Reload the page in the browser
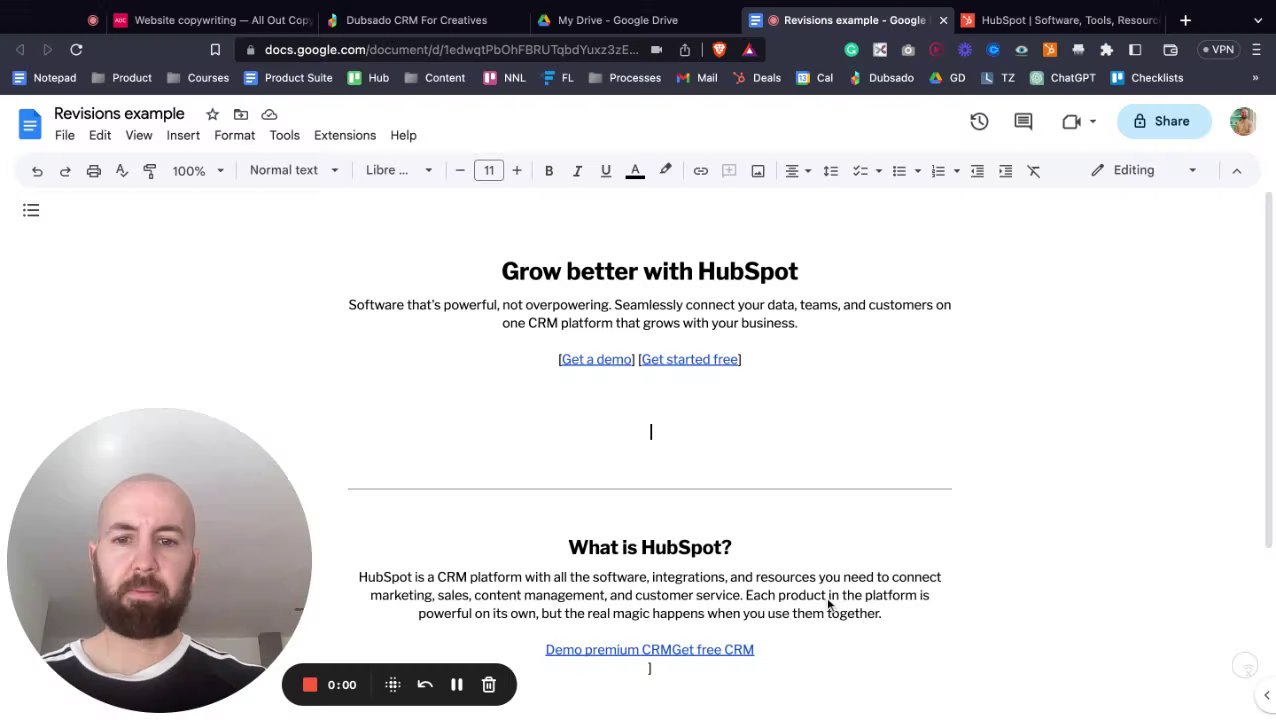 (76, 49)
